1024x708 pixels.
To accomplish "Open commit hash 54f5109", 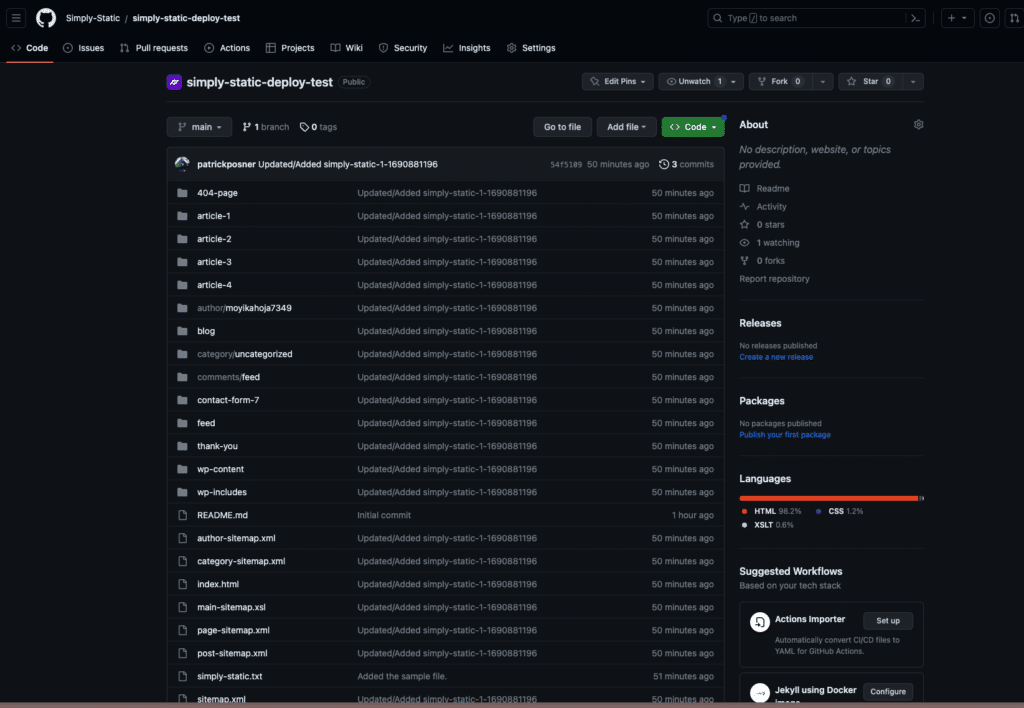I will coord(566,165).
